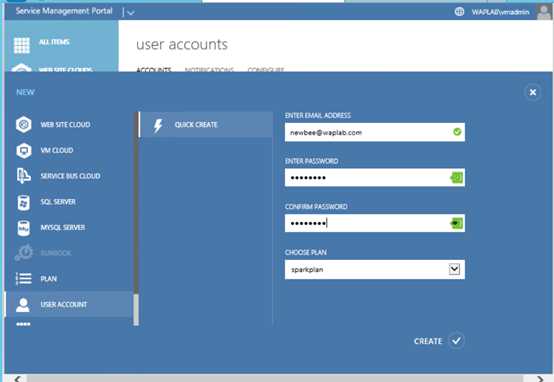This screenshot has width=554, height=382.
Task: Close the New dialog panel
Action: pyautogui.click(x=533, y=92)
